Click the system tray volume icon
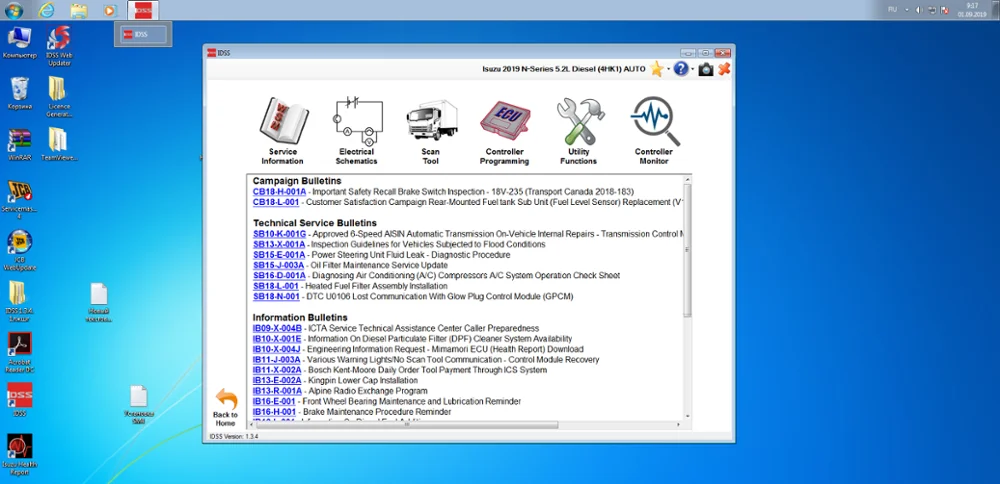1000x484 pixels. click(x=919, y=10)
